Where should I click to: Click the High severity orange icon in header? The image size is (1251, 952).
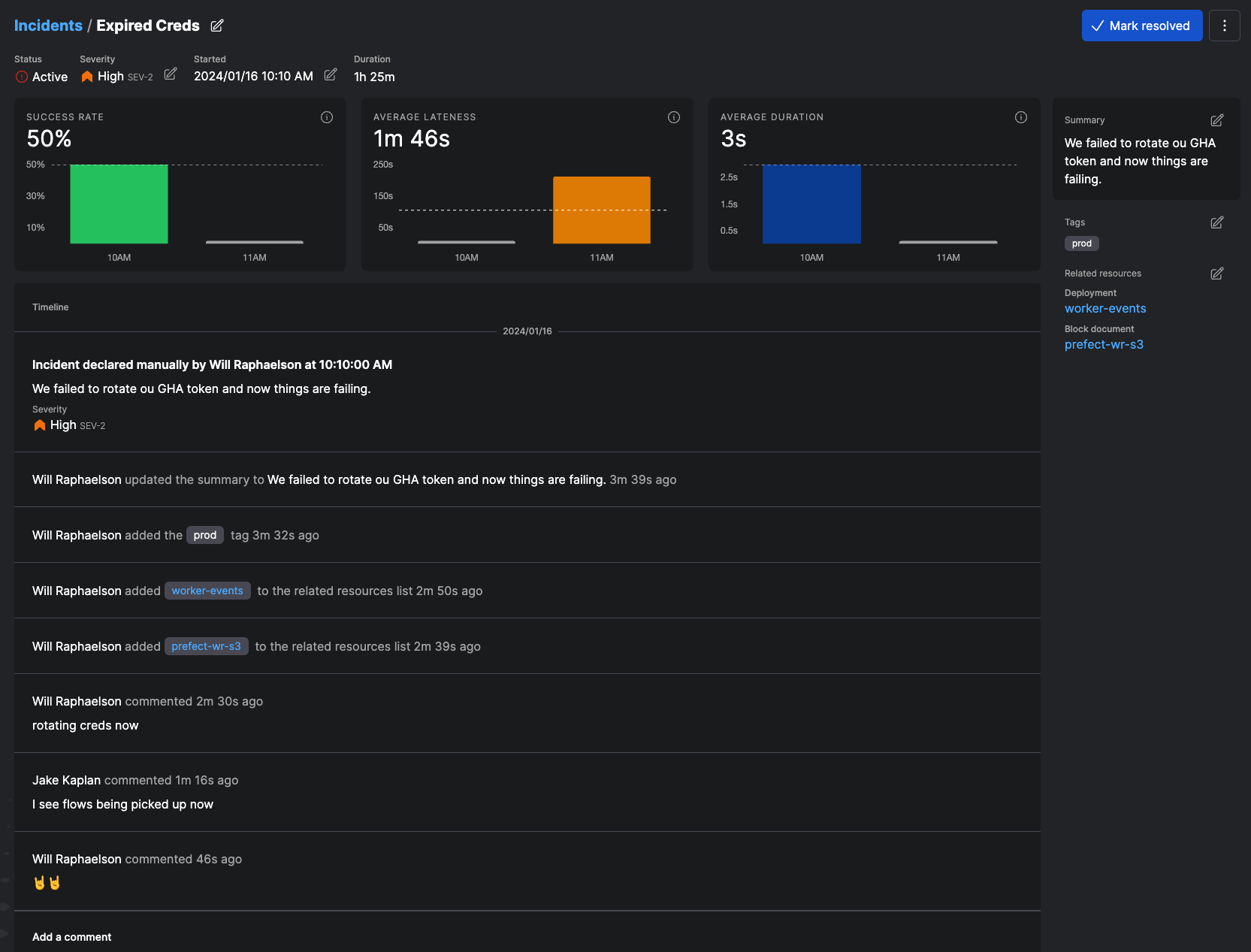pyautogui.click(x=87, y=77)
